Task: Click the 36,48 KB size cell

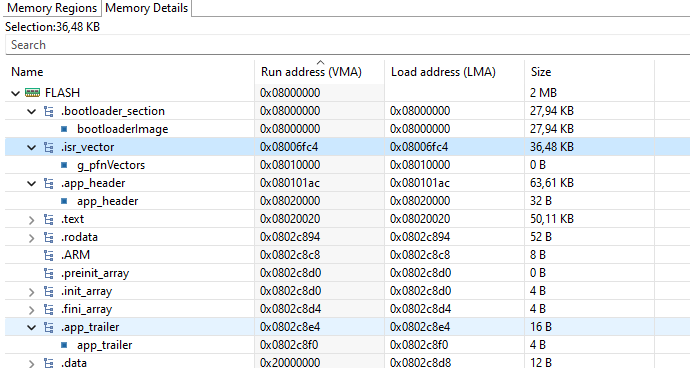Action: tap(552, 147)
